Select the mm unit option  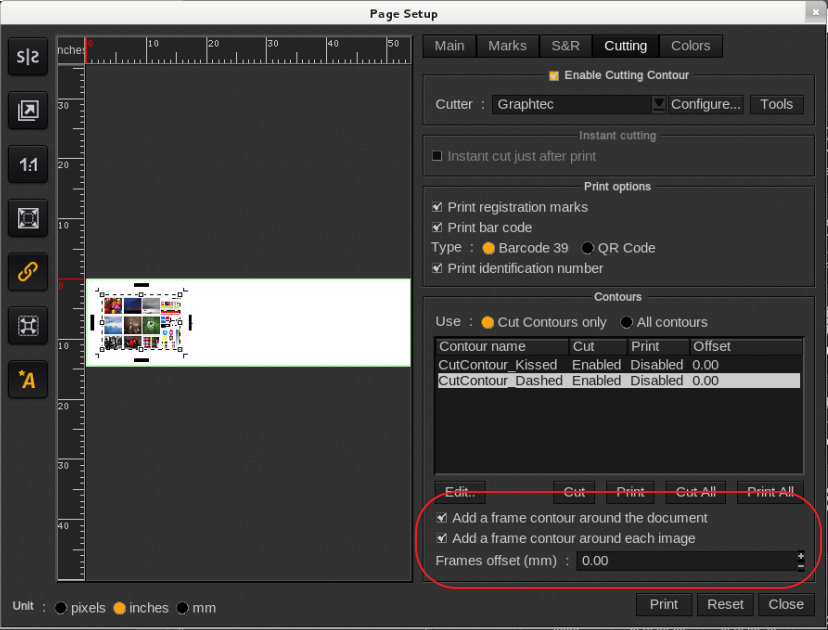coord(181,607)
